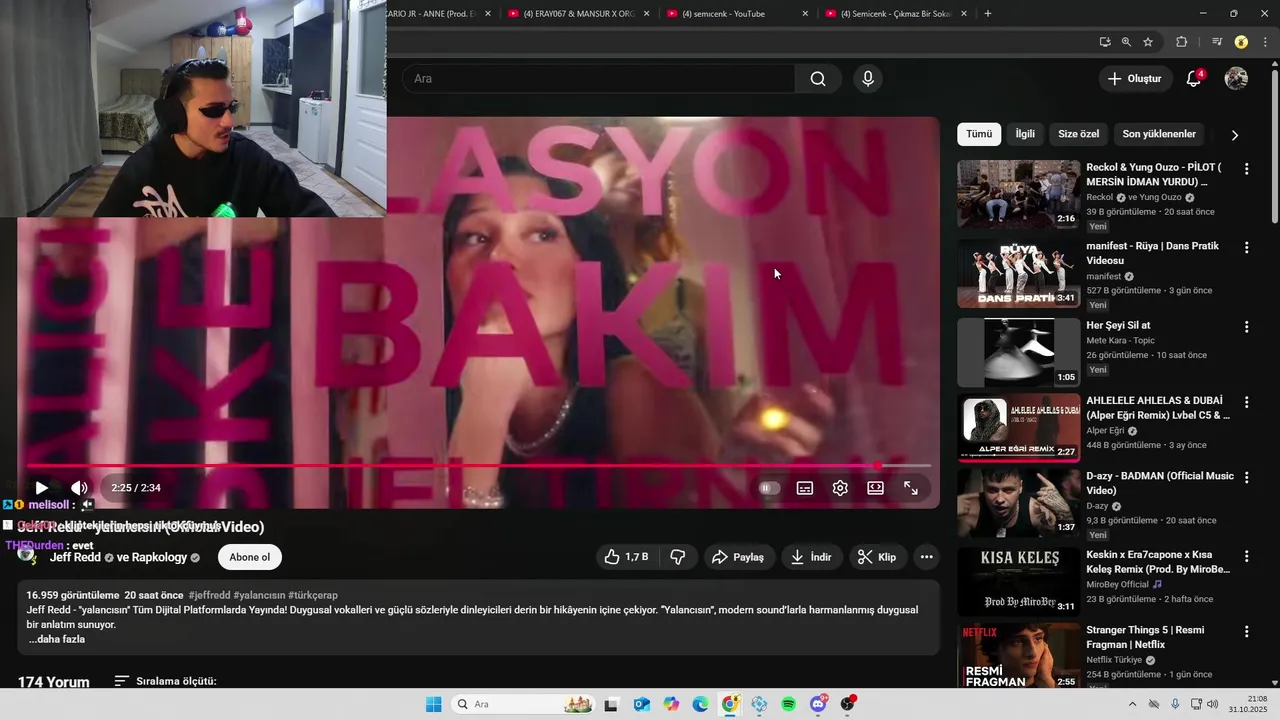The image size is (1280, 720).
Task: Open the video player settings gear
Action: [x=840, y=488]
